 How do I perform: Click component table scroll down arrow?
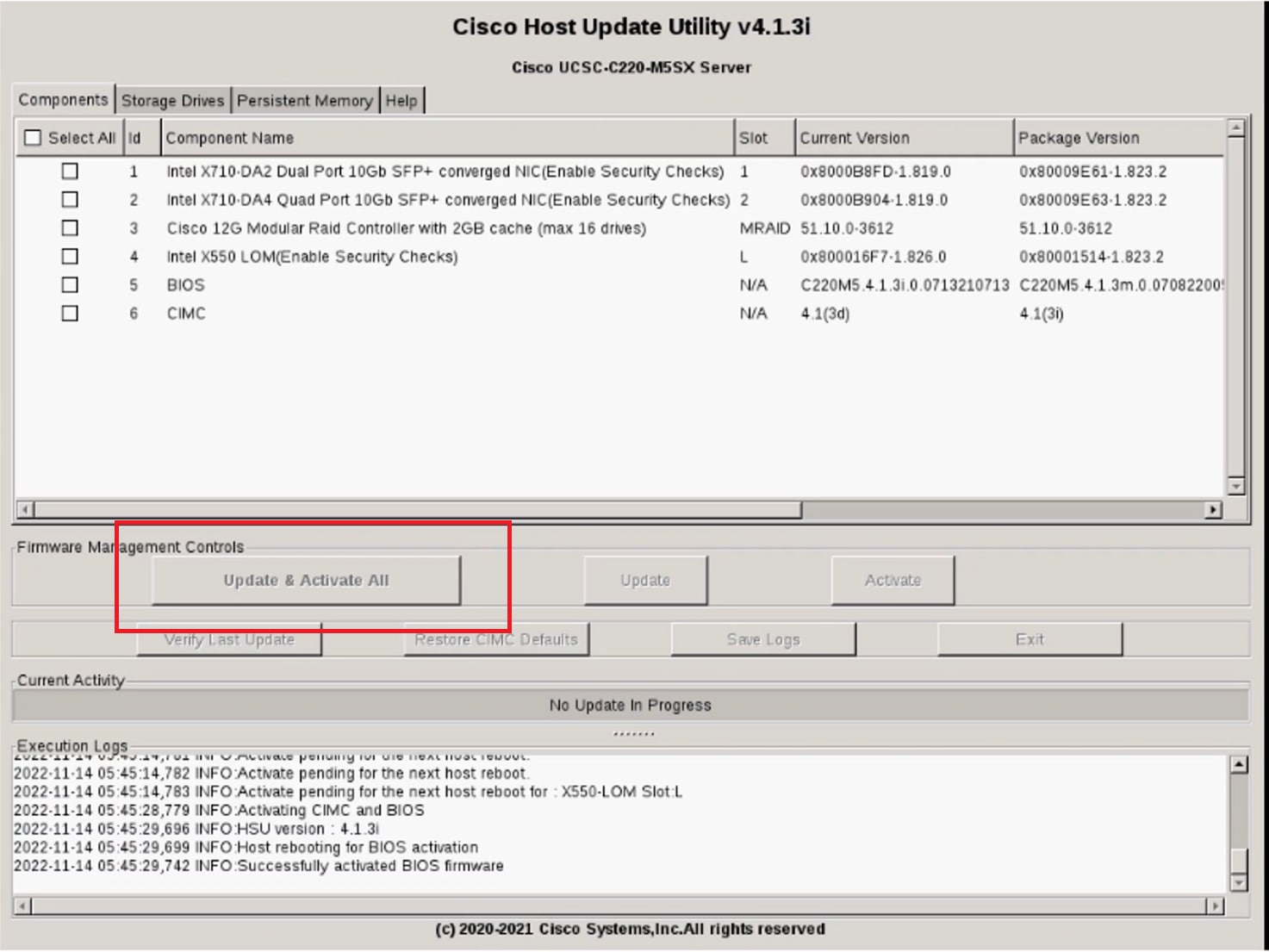(1236, 487)
